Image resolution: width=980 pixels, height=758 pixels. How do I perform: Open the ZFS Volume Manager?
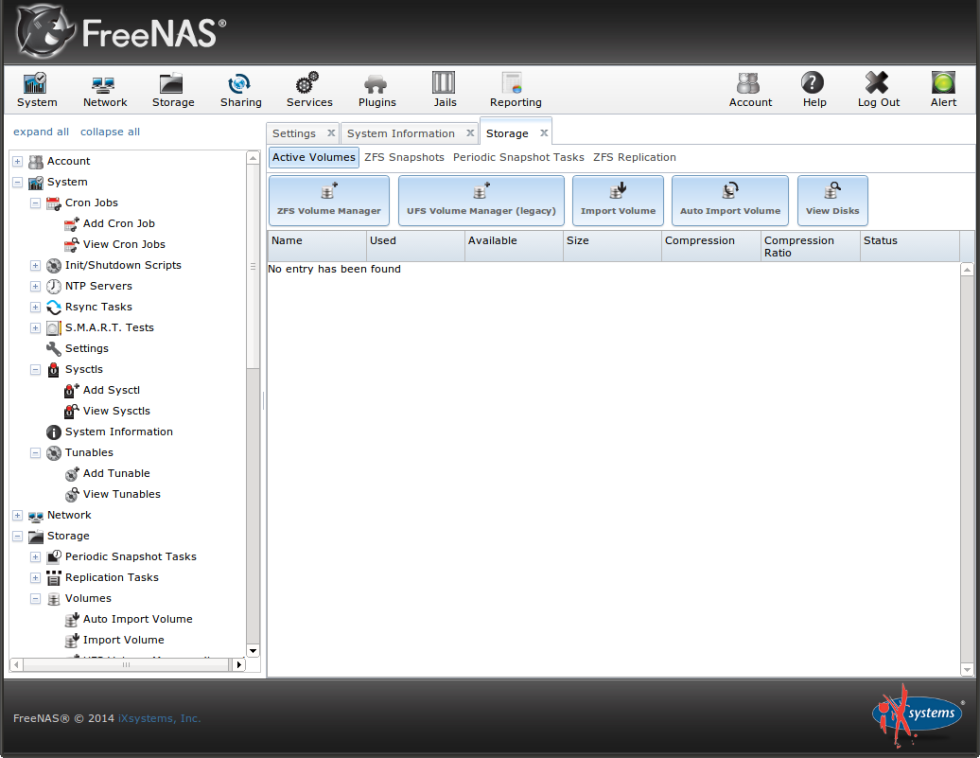tap(328, 200)
